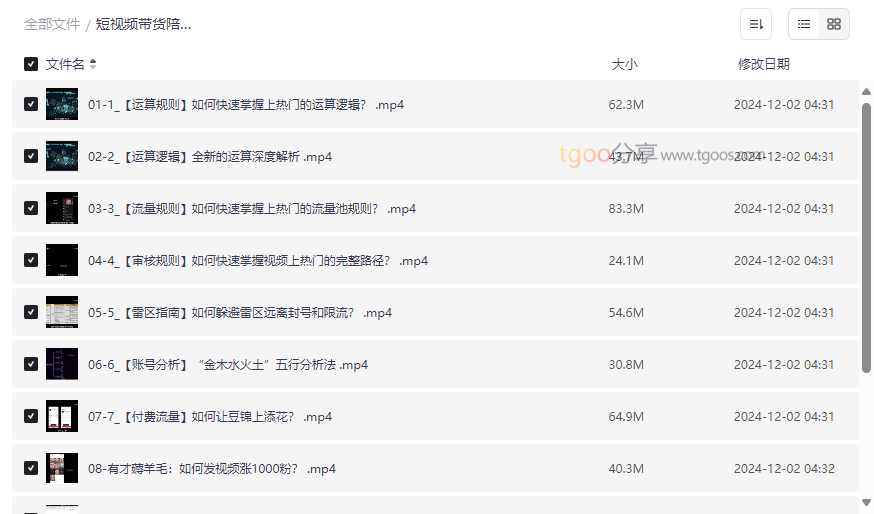Open file 08-有才薅羊毛 如何发视频涨1000粉
Screen dimensions: 874x514
(212, 469)
